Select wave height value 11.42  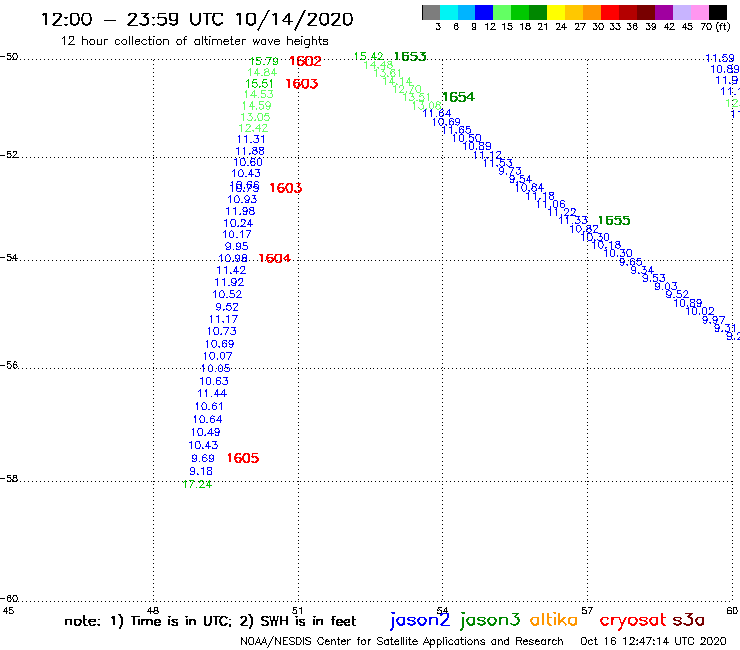pyautogui.click(x=231, y=270)
